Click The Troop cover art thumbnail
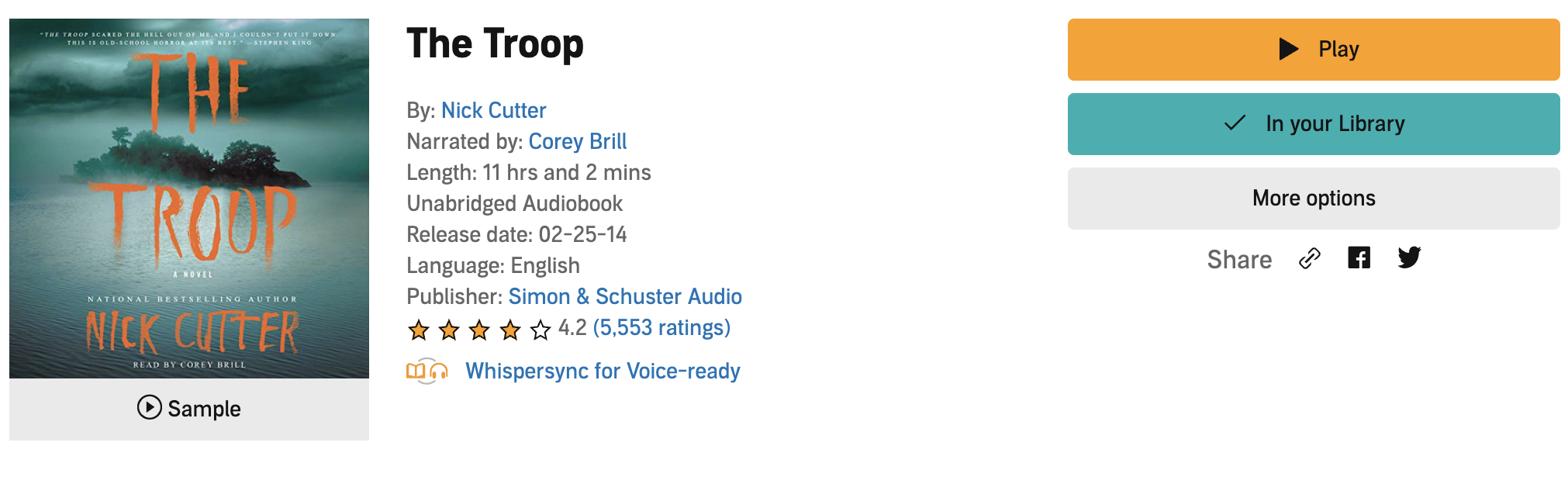The height and width of the screenshot is (501, 1568). click(189, 199)
